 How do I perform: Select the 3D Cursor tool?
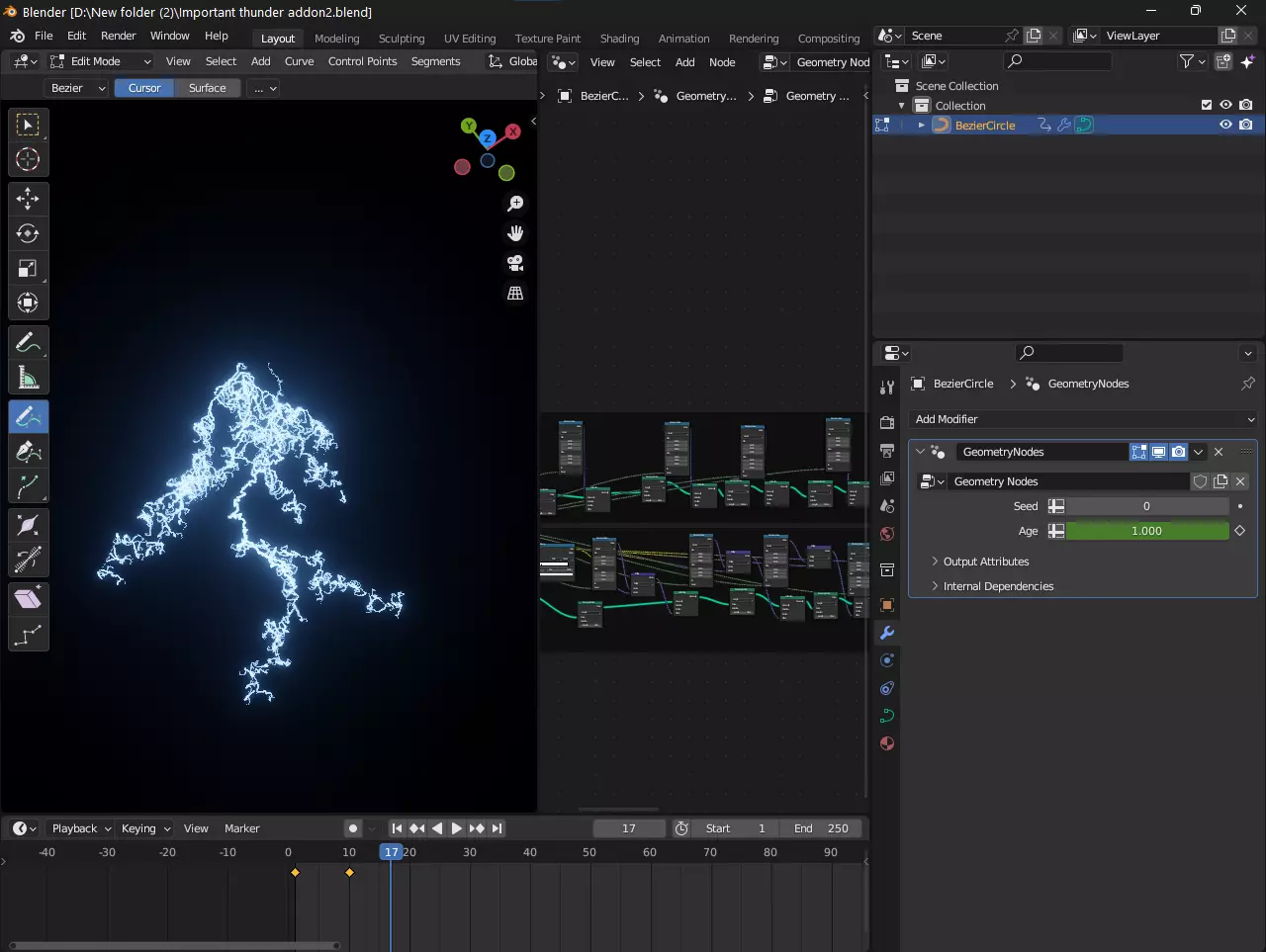28,159
